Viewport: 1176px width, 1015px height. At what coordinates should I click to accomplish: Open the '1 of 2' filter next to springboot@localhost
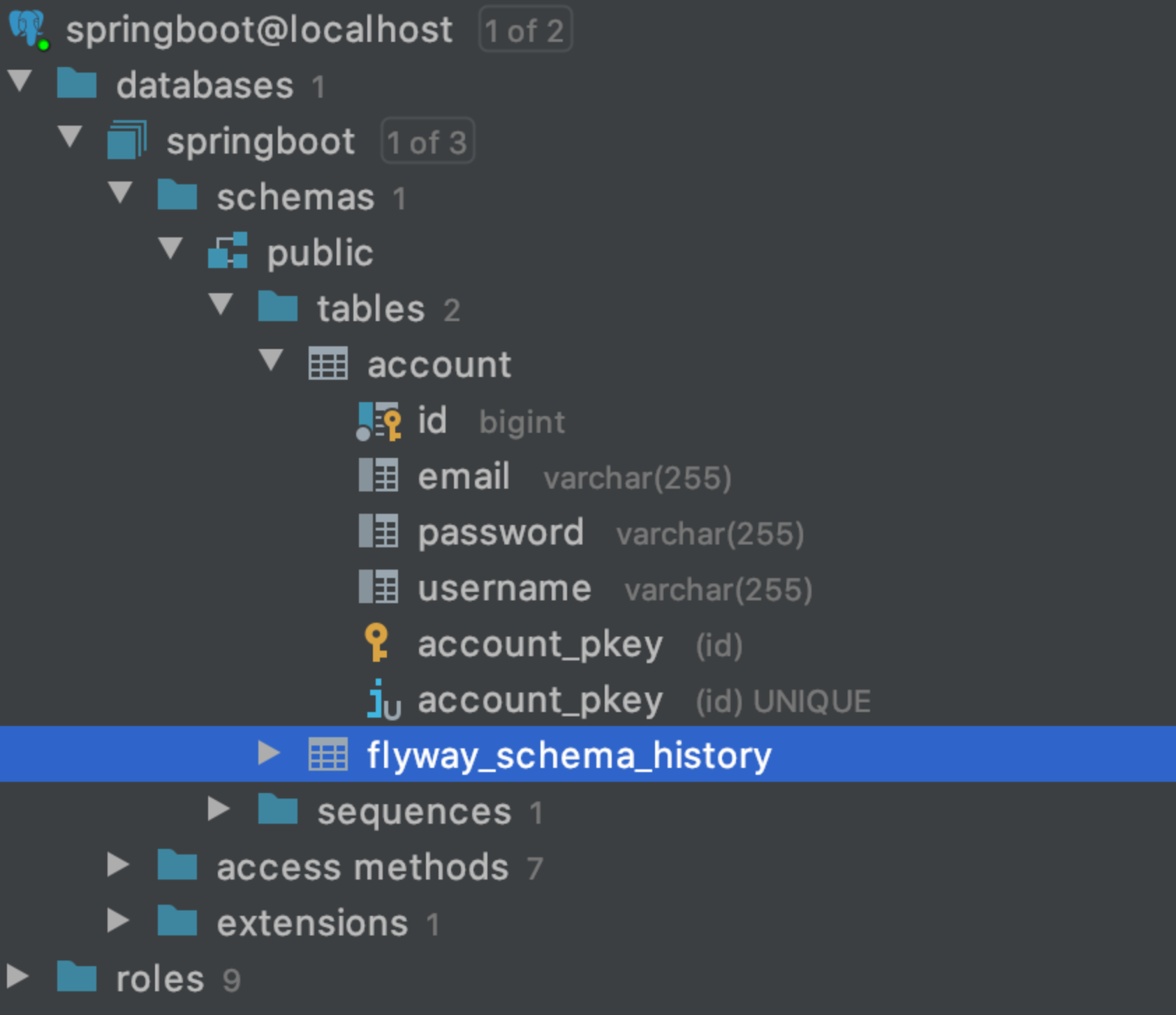[x=525, y=30]
